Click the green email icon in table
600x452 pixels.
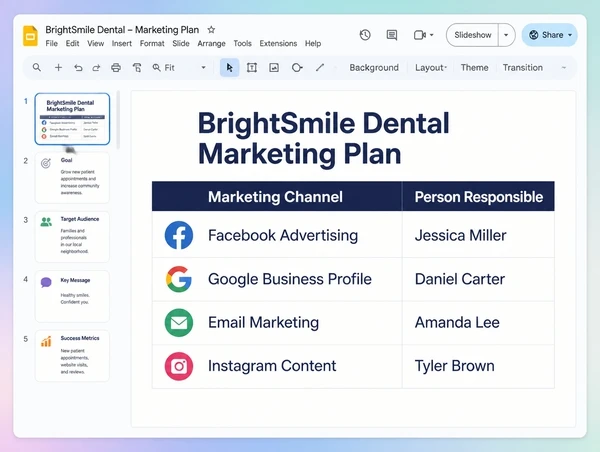(179, 323)
